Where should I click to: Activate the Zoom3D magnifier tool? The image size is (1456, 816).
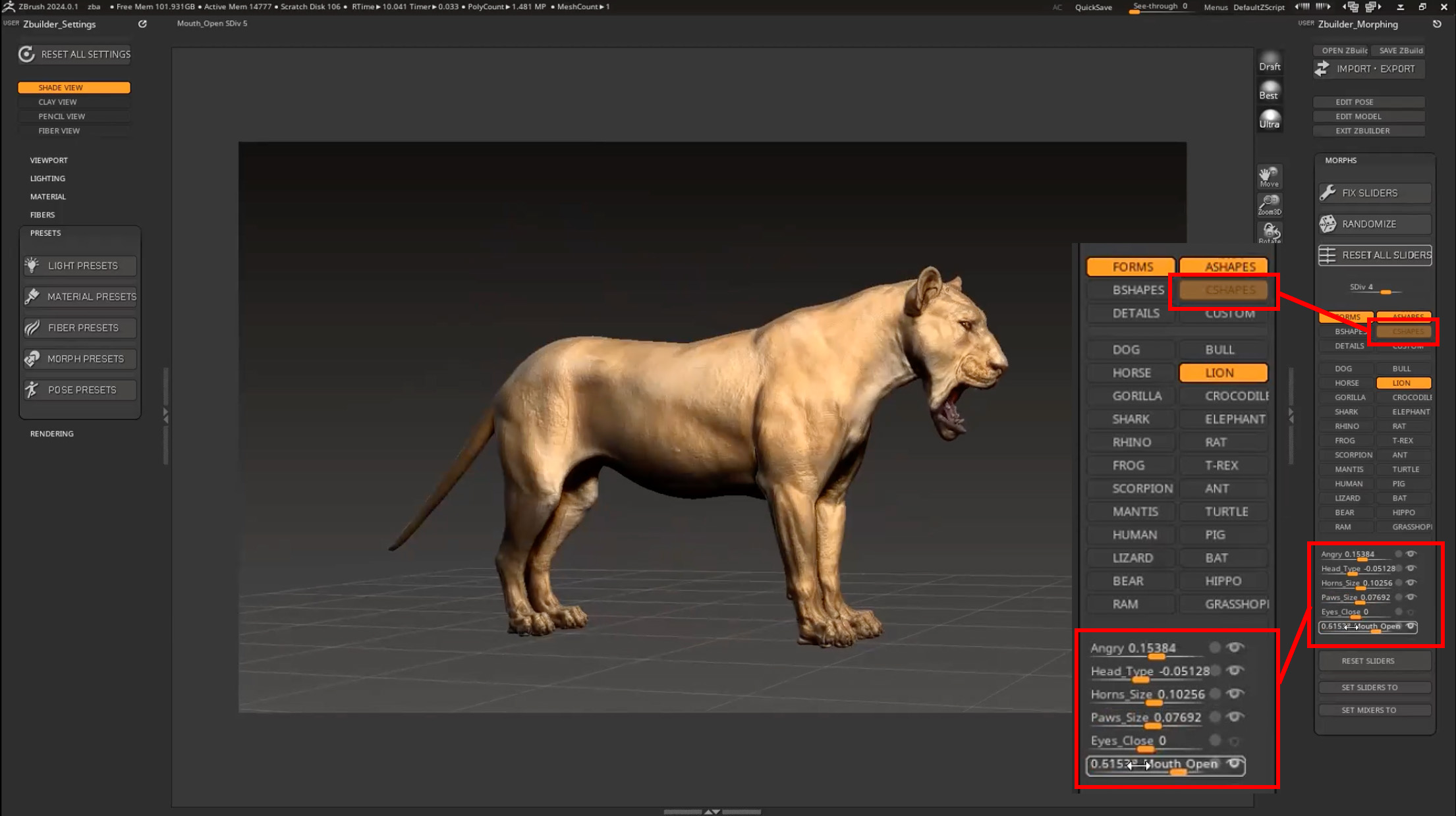1269,204
